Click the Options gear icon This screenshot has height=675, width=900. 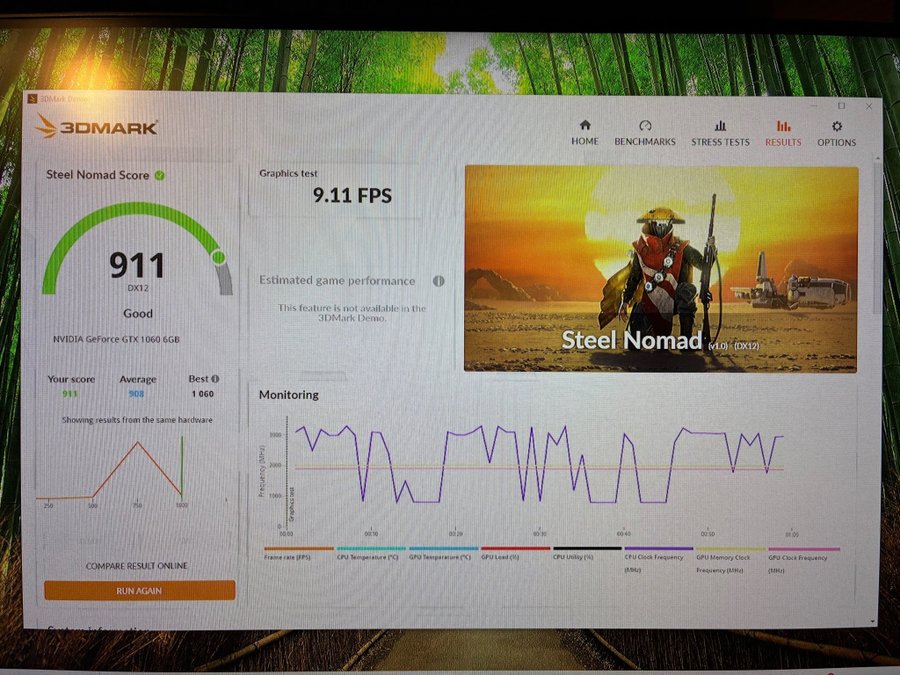(x=837, y=126)
